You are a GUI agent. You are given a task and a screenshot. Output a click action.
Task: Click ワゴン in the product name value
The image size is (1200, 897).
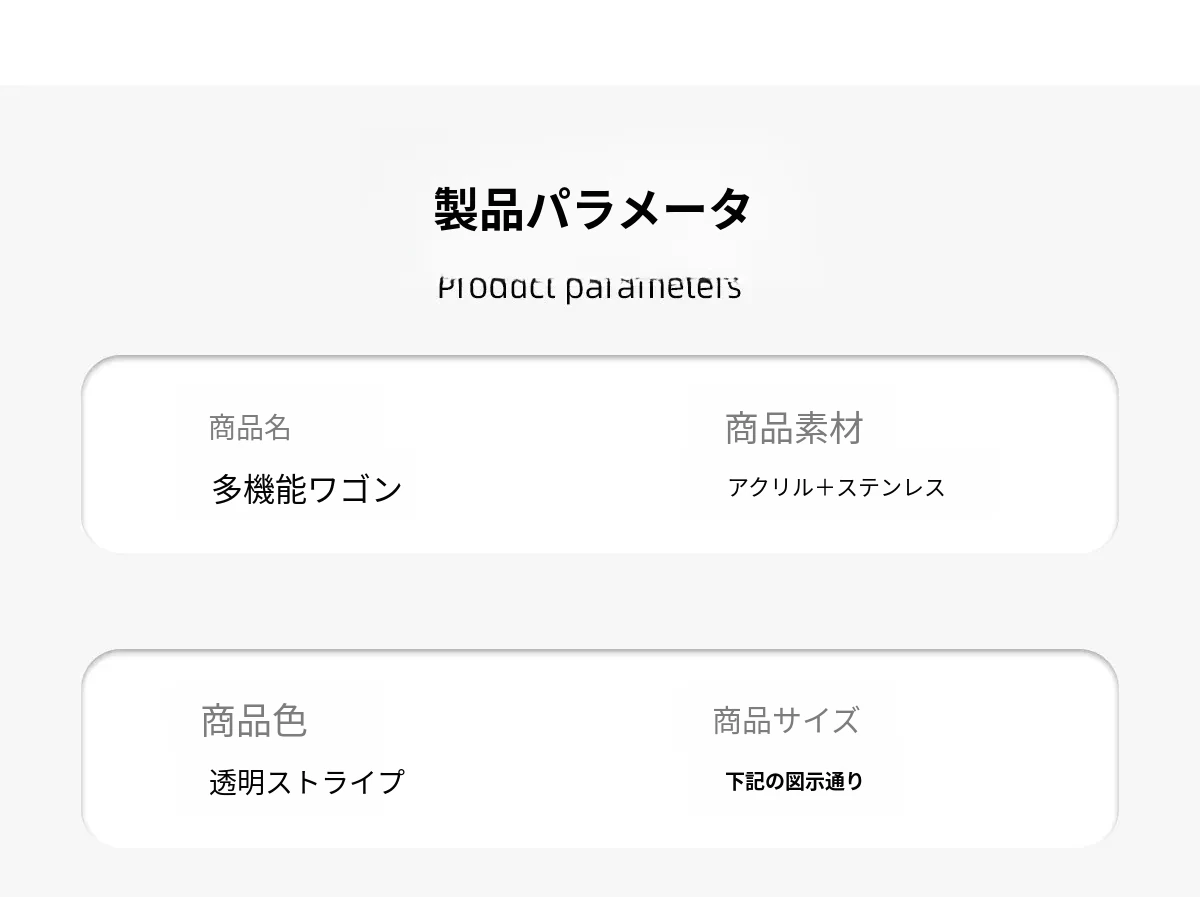(x=355, y=489)
